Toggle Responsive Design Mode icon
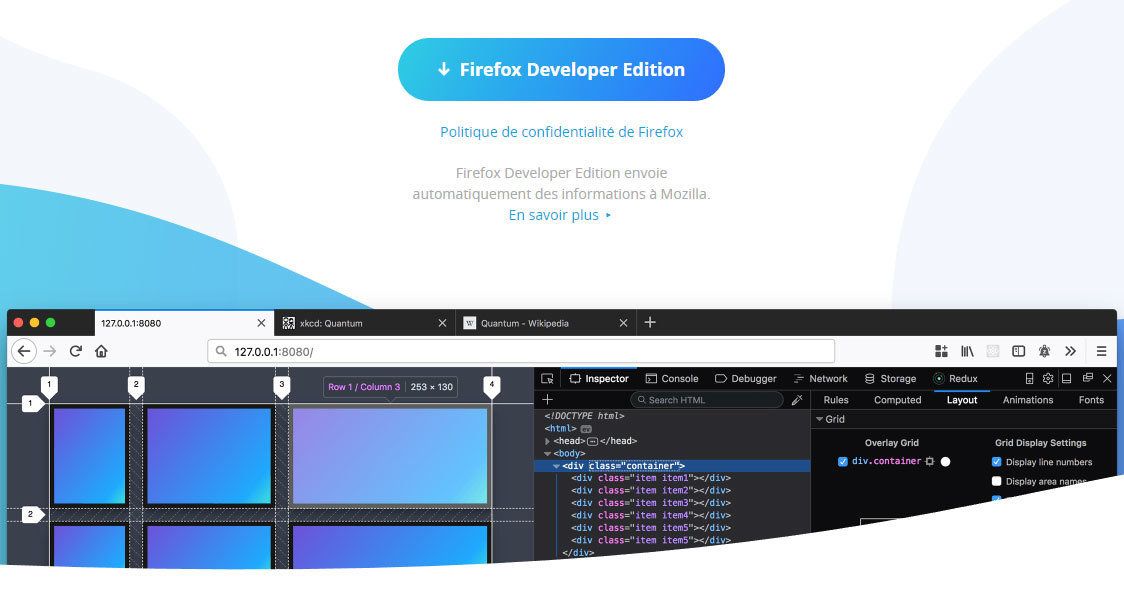This screenshot has width=1124, height=592. coord(1029,378)
